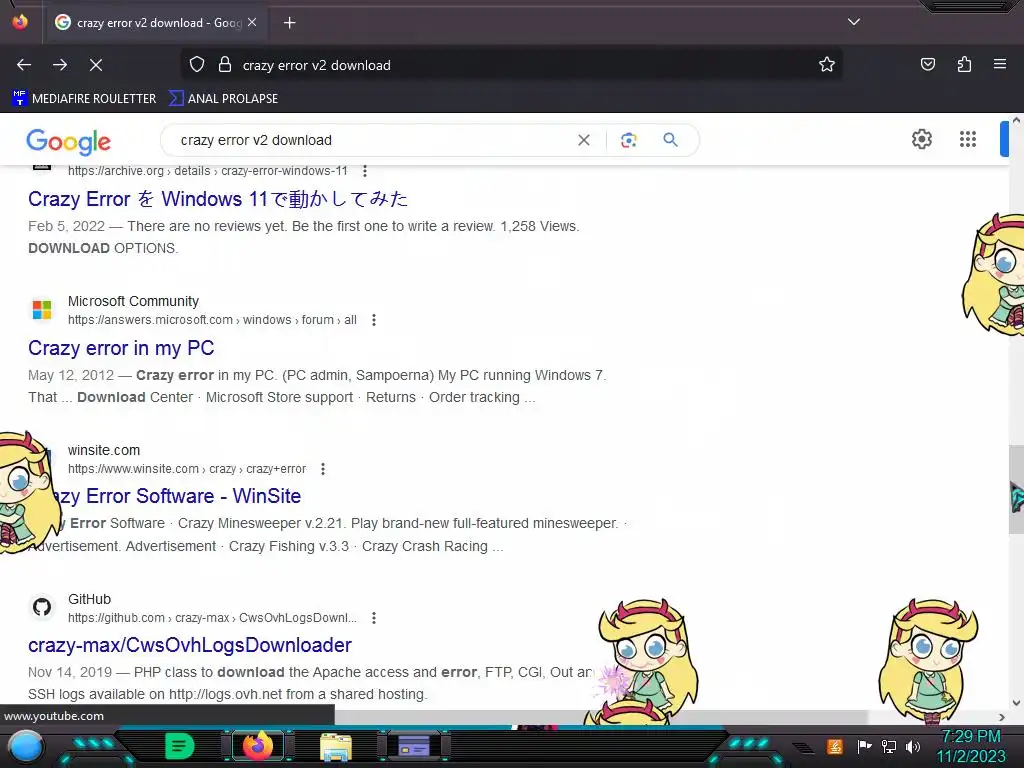
Task: Search by image with Google Lens
Action: (x=628, y=140)
